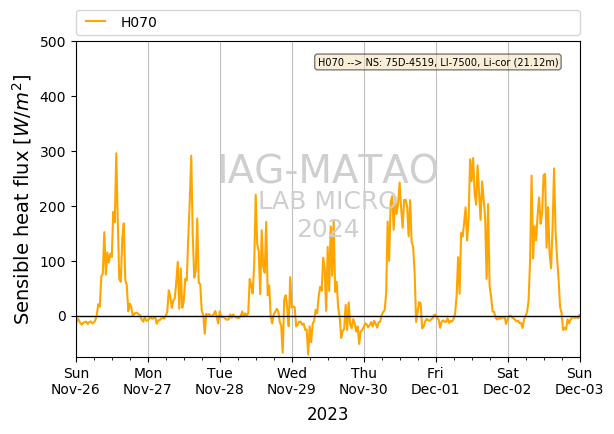Click the Sun Nov-26 date label

(x=76, y=381)
